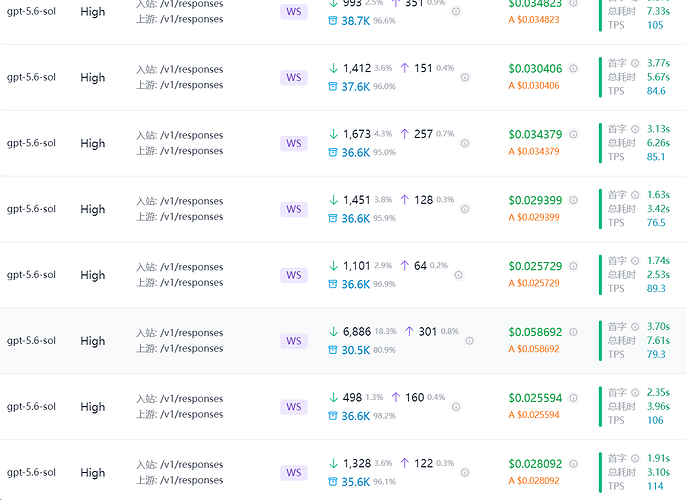Click 入站: /v1/responses in the 6,886 row
Viewport: 686px width, 500px height.
point(180,333)
